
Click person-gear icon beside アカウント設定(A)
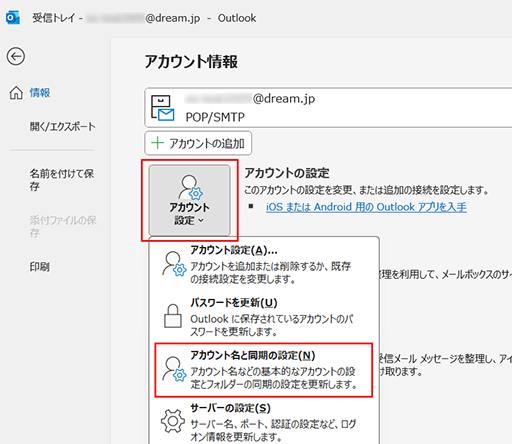174,264
